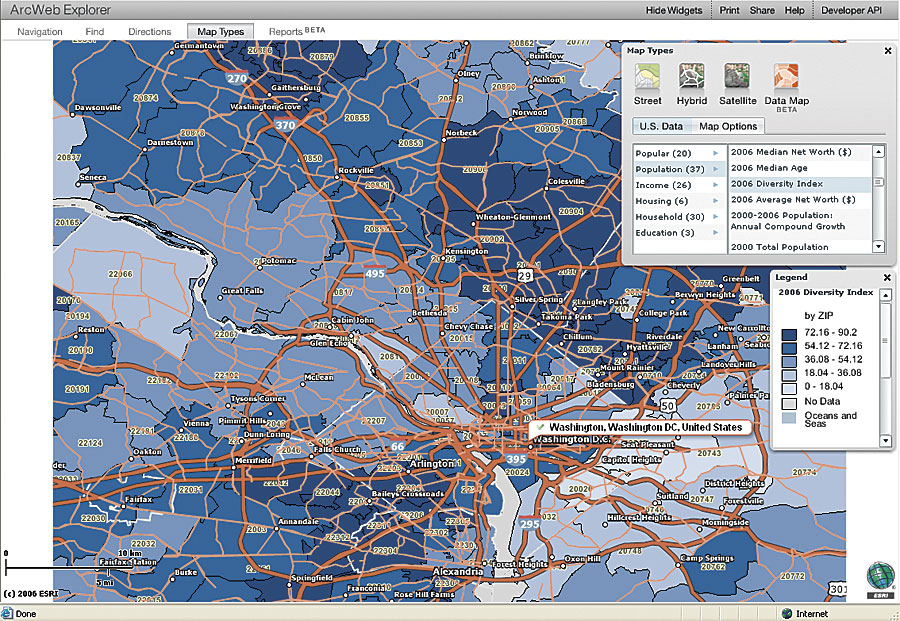Select the Data Map type icon
This screenshot has width=900, height=621.
point(786,77)
